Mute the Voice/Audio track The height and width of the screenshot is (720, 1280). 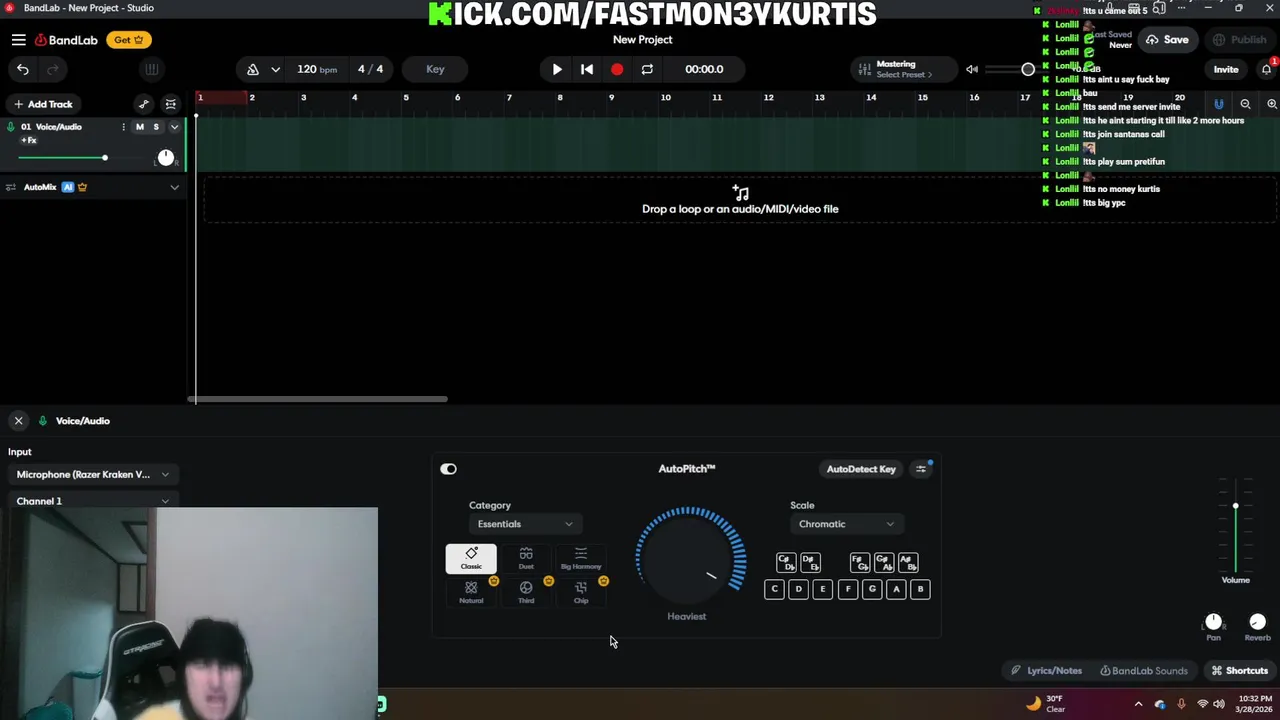[x=140, y=127]
